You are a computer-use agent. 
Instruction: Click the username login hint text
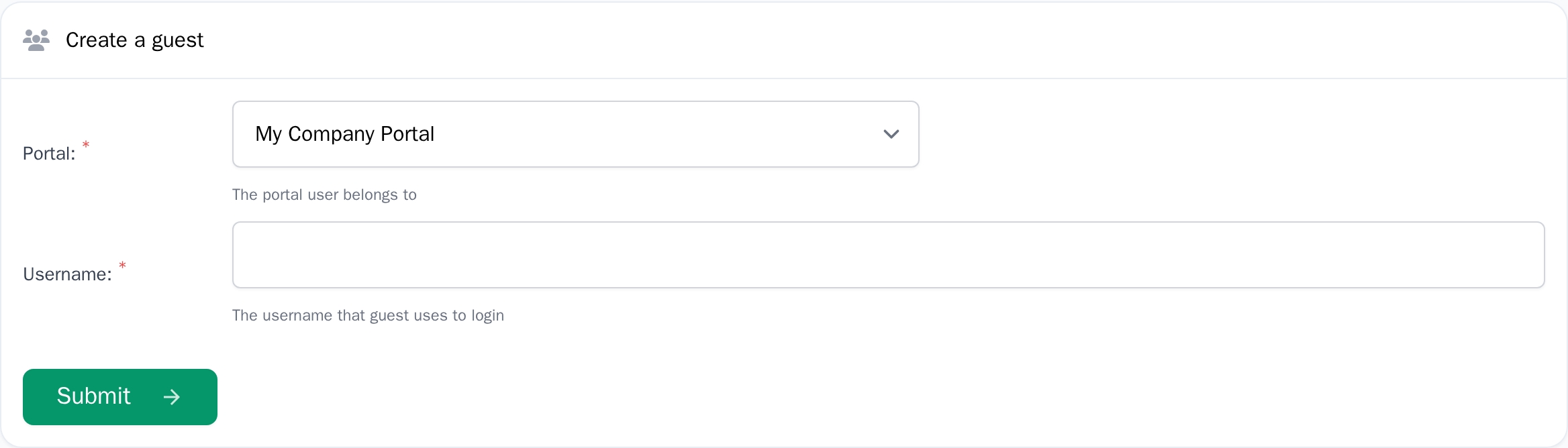click(x=368, y=315)
